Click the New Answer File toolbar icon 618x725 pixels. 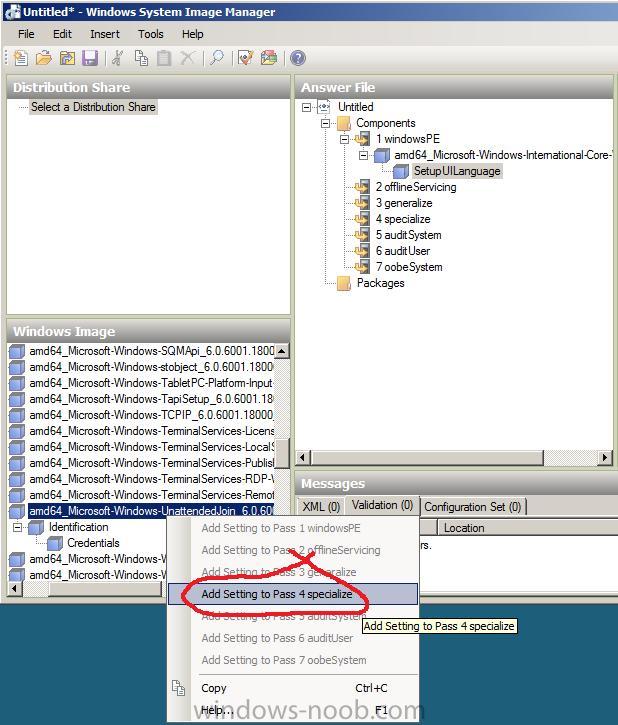pyautogui.click(x=20, y=58)
